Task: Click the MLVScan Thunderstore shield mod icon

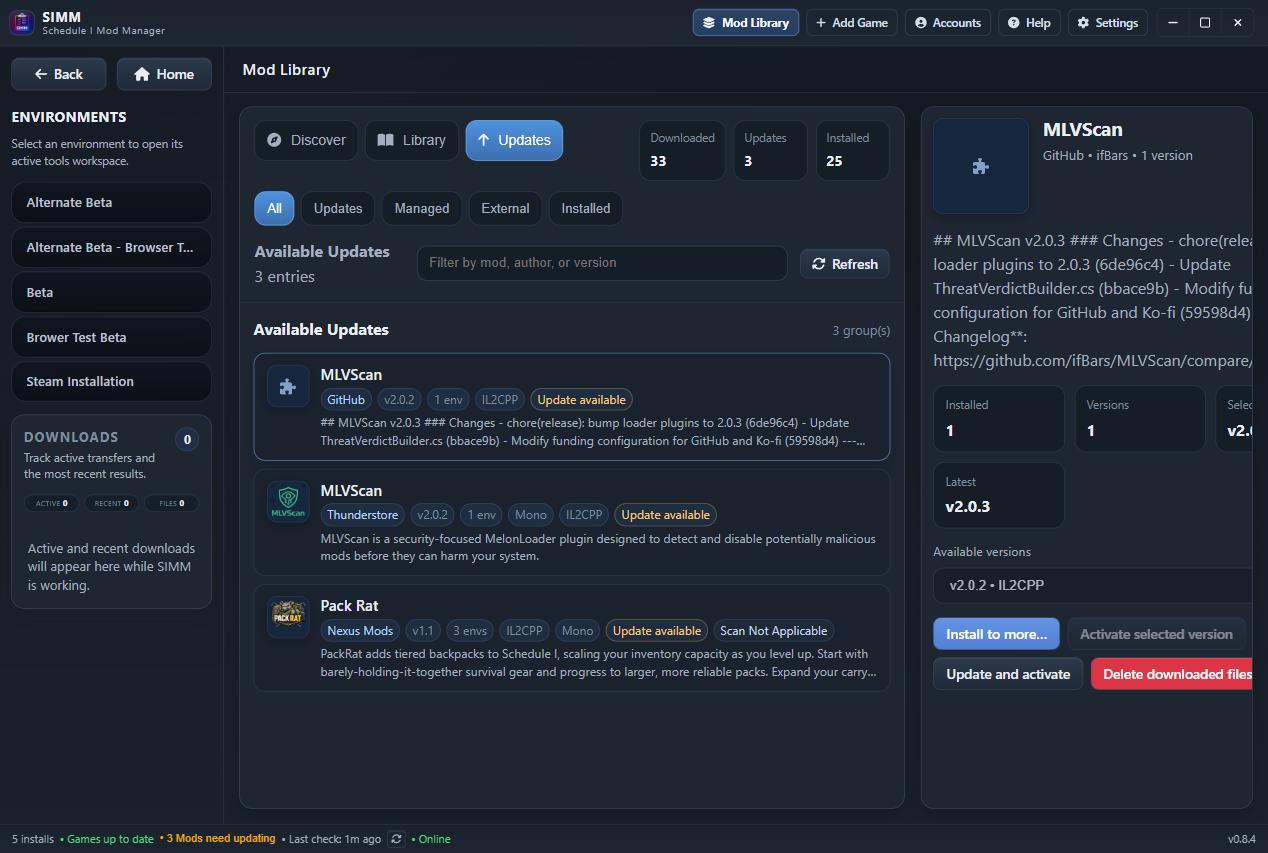Action: coord(288,502)
